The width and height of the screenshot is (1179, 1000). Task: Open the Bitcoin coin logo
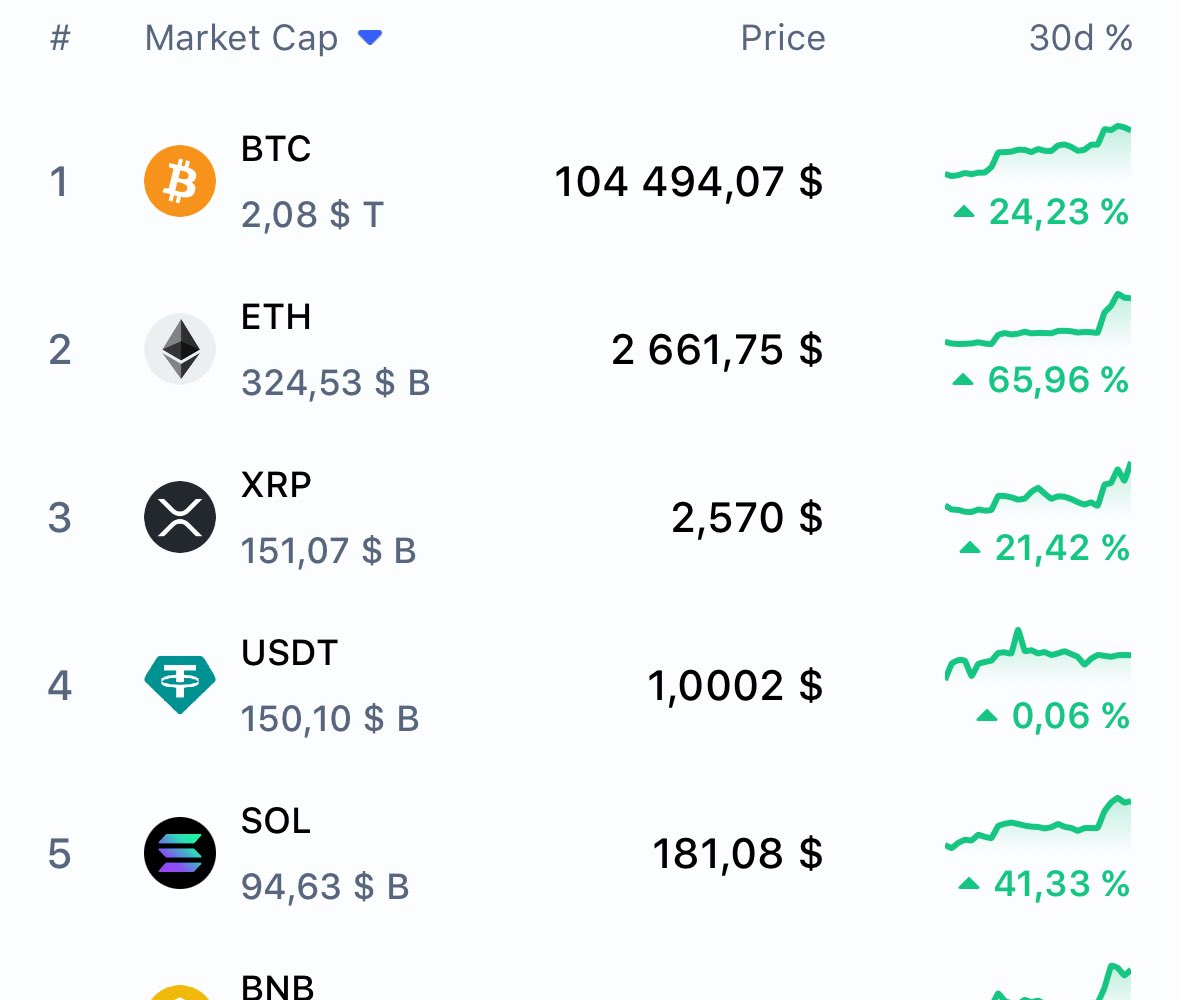click(180, 181)
